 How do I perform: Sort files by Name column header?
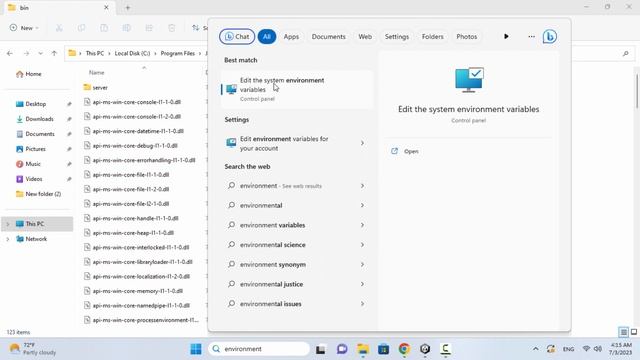click(97, 73)
